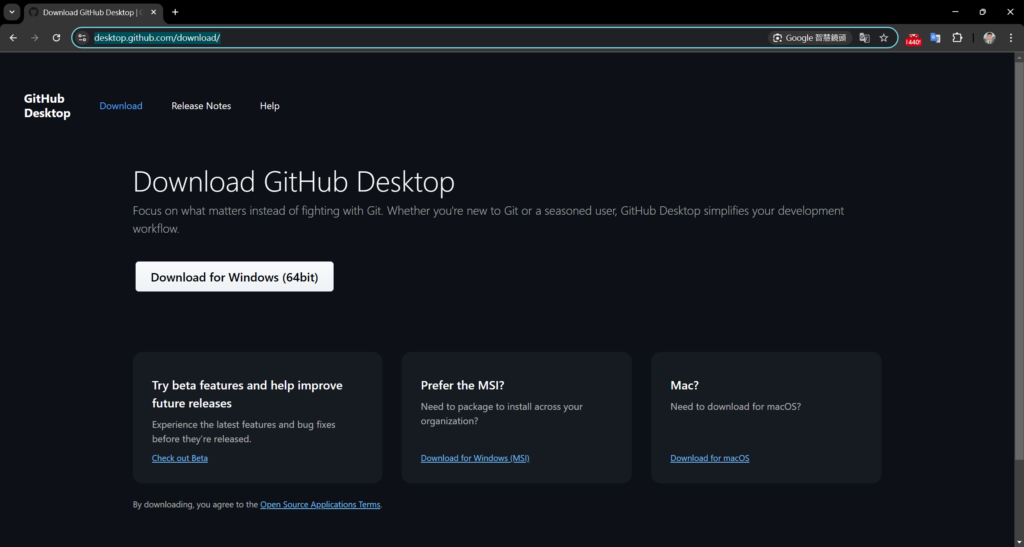Open the Release Notes nav link
Viewport: 1024px width, 547px height.
pyautogui.click(x=201, y=106)
